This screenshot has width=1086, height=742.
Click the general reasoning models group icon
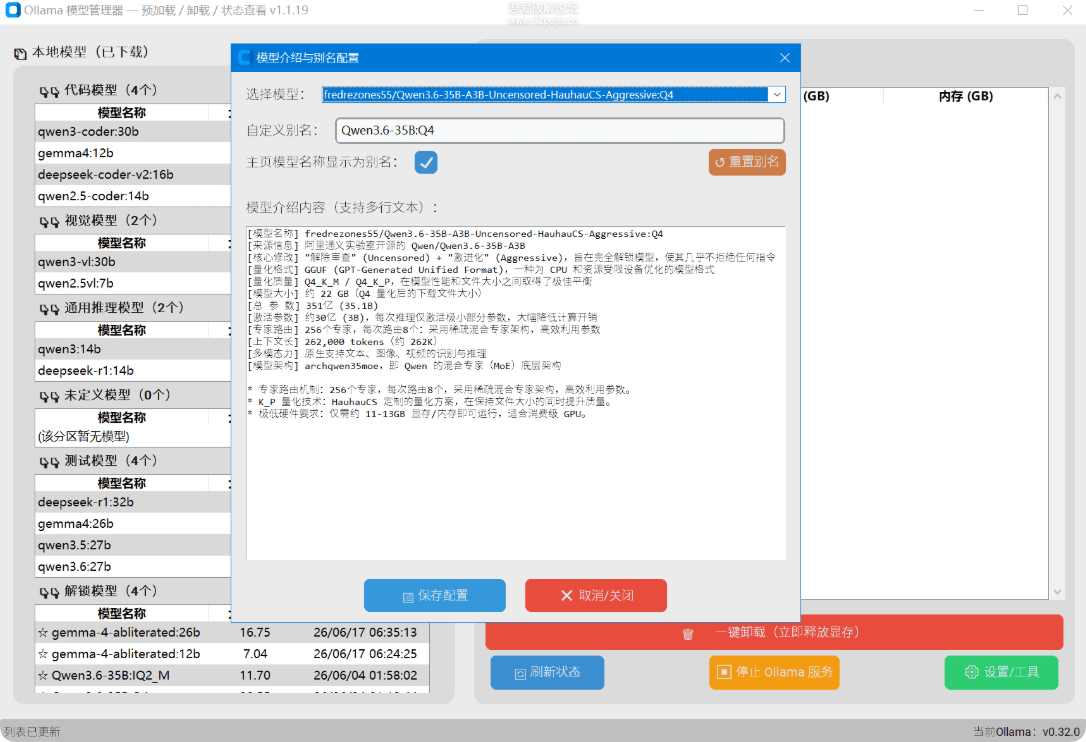[x=49, y=309]
